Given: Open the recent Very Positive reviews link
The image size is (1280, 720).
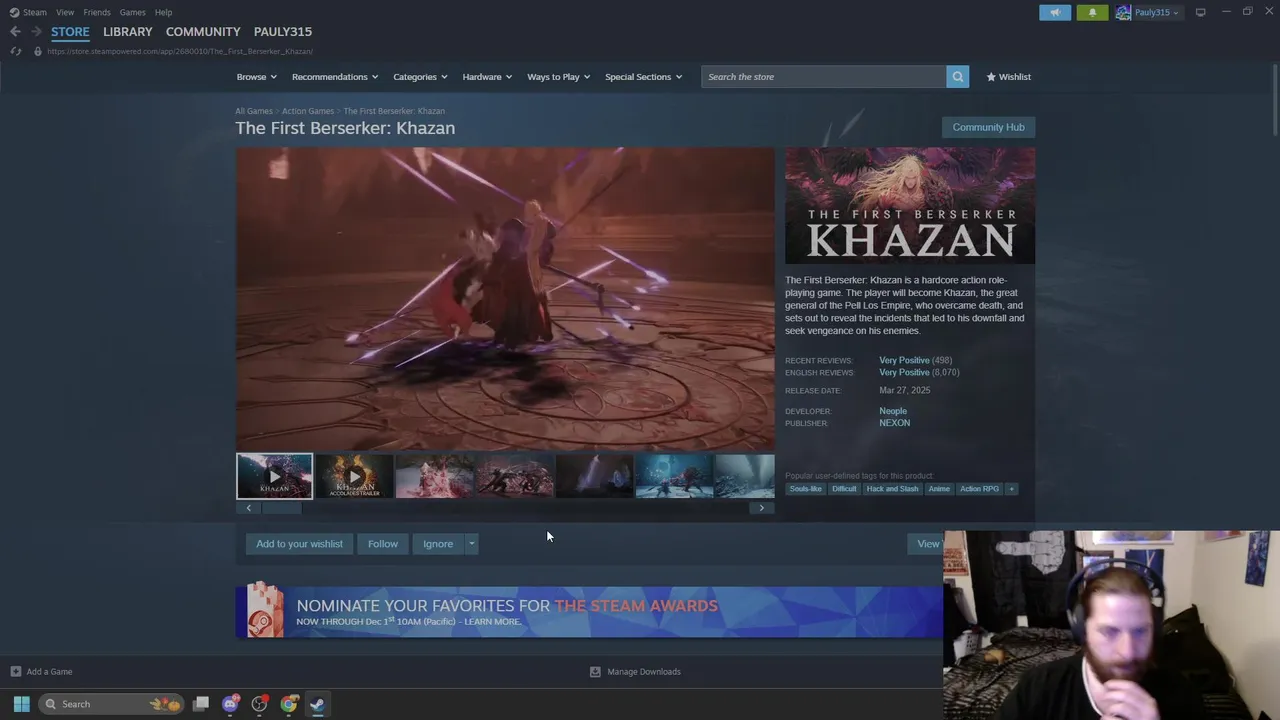Looking at the screenshot, I should 904,360.
